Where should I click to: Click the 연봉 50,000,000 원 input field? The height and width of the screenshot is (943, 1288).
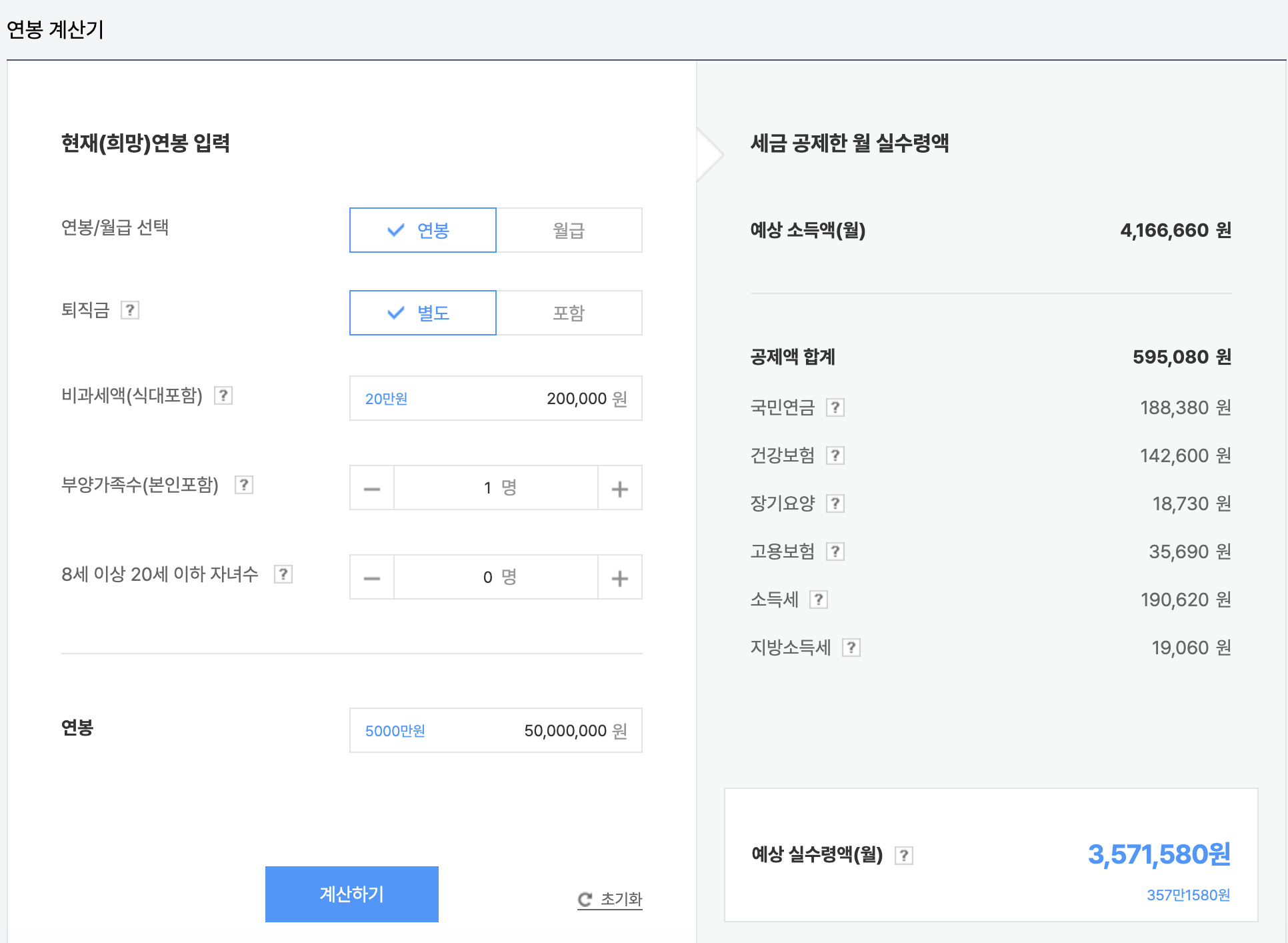pos(496,730)
